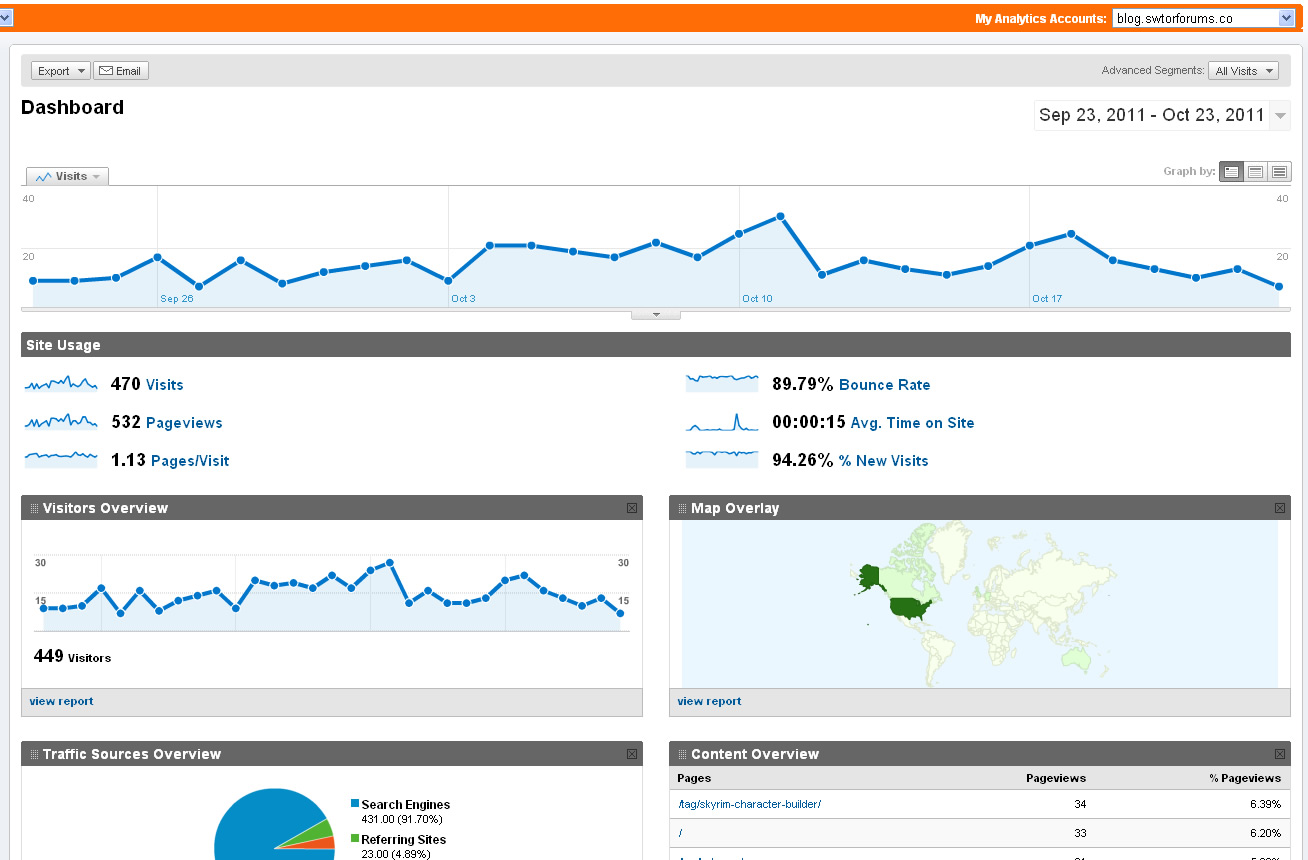This screenshot has width=1308, height=860.
Task: Click the Oct 17 date marker on graph
Action: pyautogui.click(x=1047, y=299)
